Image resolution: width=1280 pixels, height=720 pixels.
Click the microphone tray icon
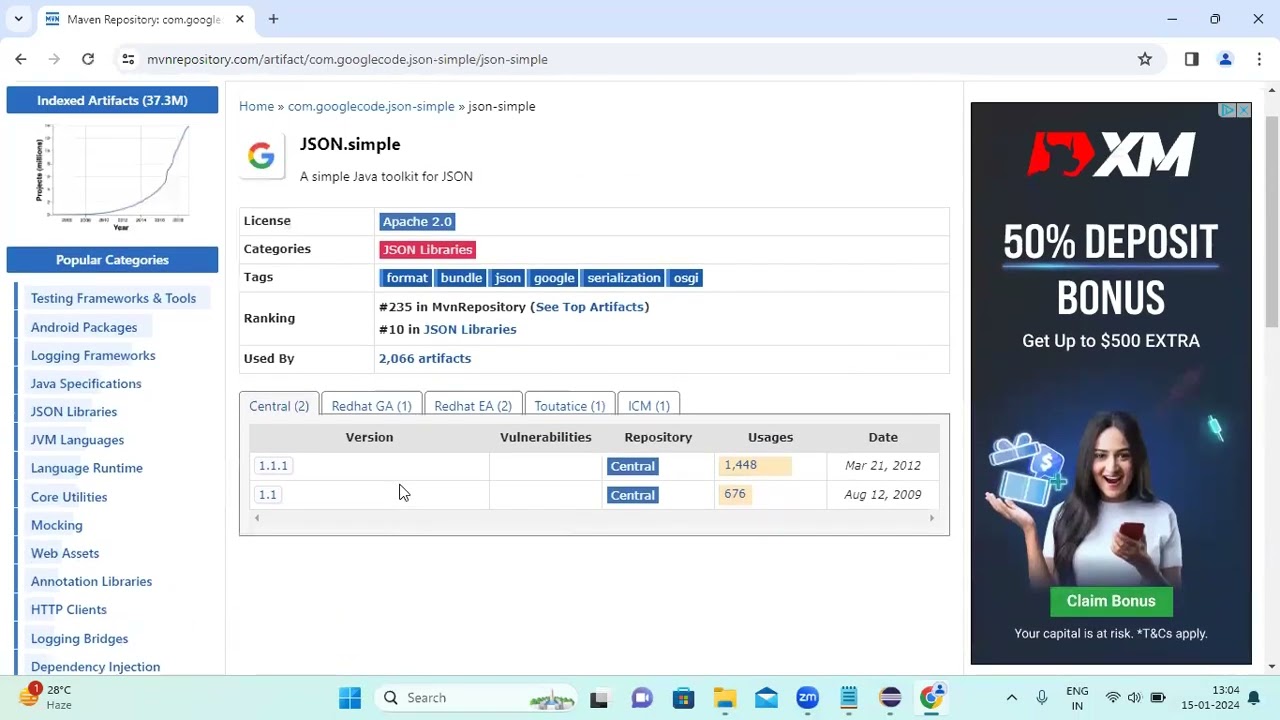click(x=1042, y=698)
